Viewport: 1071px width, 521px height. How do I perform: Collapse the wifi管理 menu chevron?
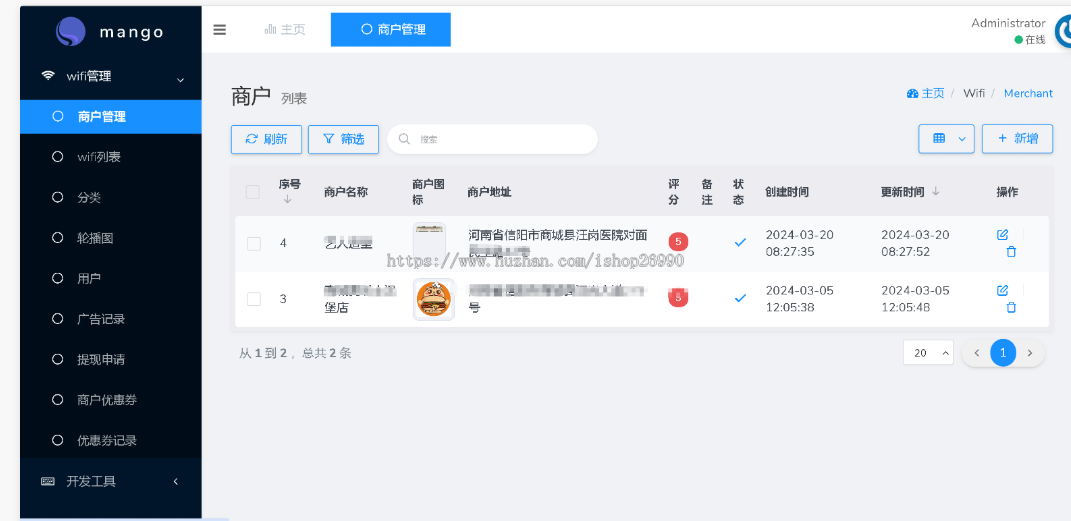180,80
